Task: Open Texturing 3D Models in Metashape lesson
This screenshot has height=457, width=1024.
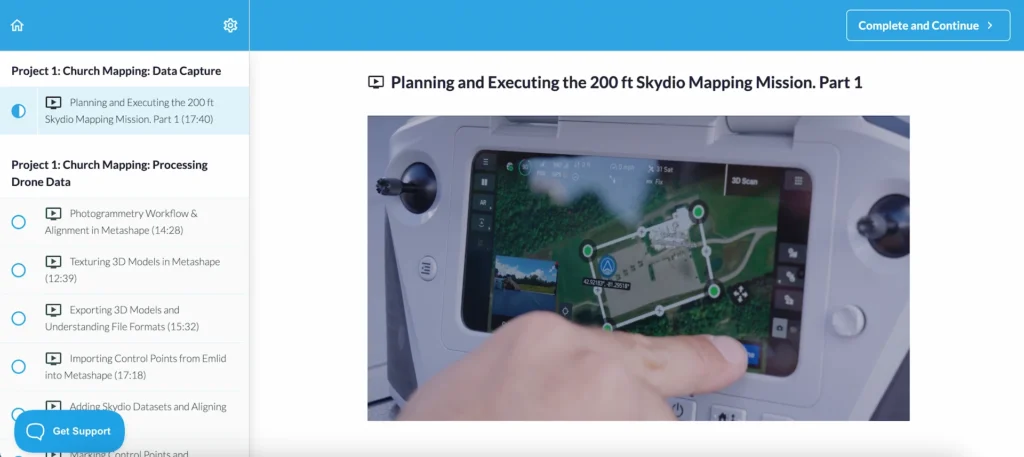Action: 124,270
